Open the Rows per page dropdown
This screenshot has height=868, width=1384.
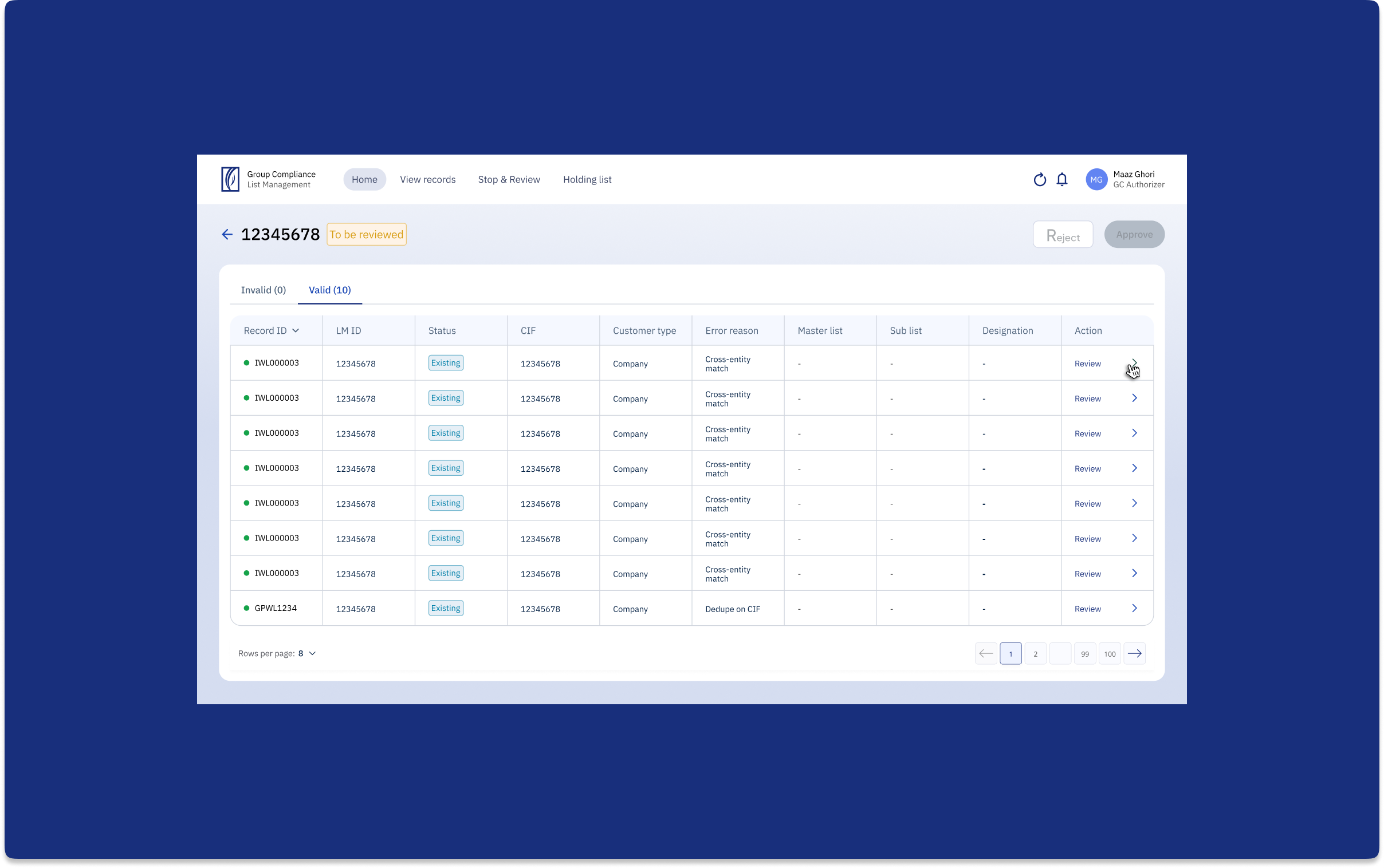tap(307, 653)
